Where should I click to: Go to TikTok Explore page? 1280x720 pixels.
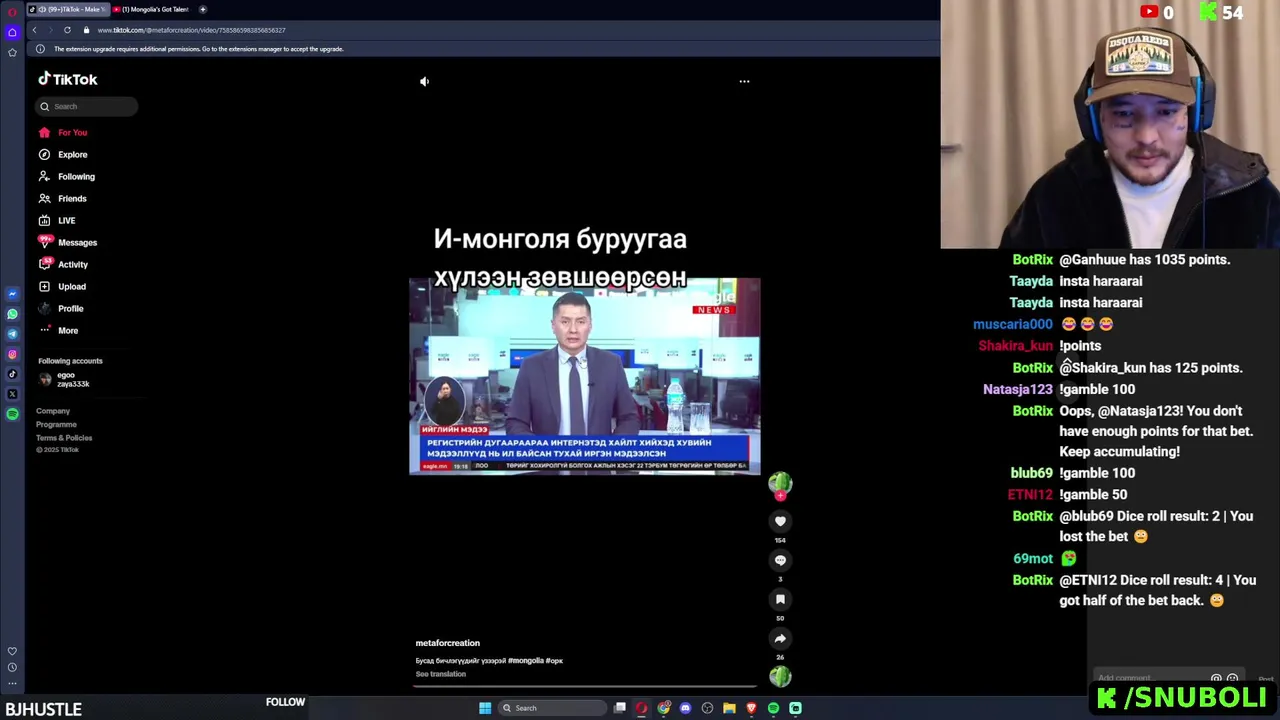pos(63,154)
